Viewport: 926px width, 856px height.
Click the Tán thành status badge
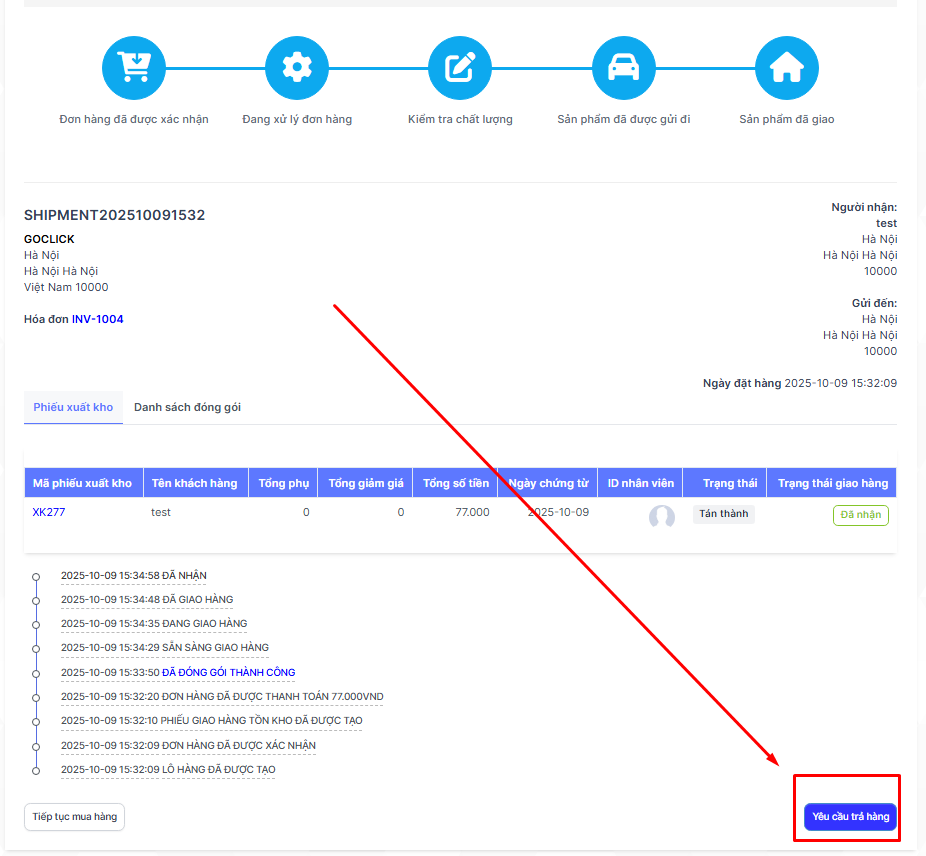tap(723, 514)
